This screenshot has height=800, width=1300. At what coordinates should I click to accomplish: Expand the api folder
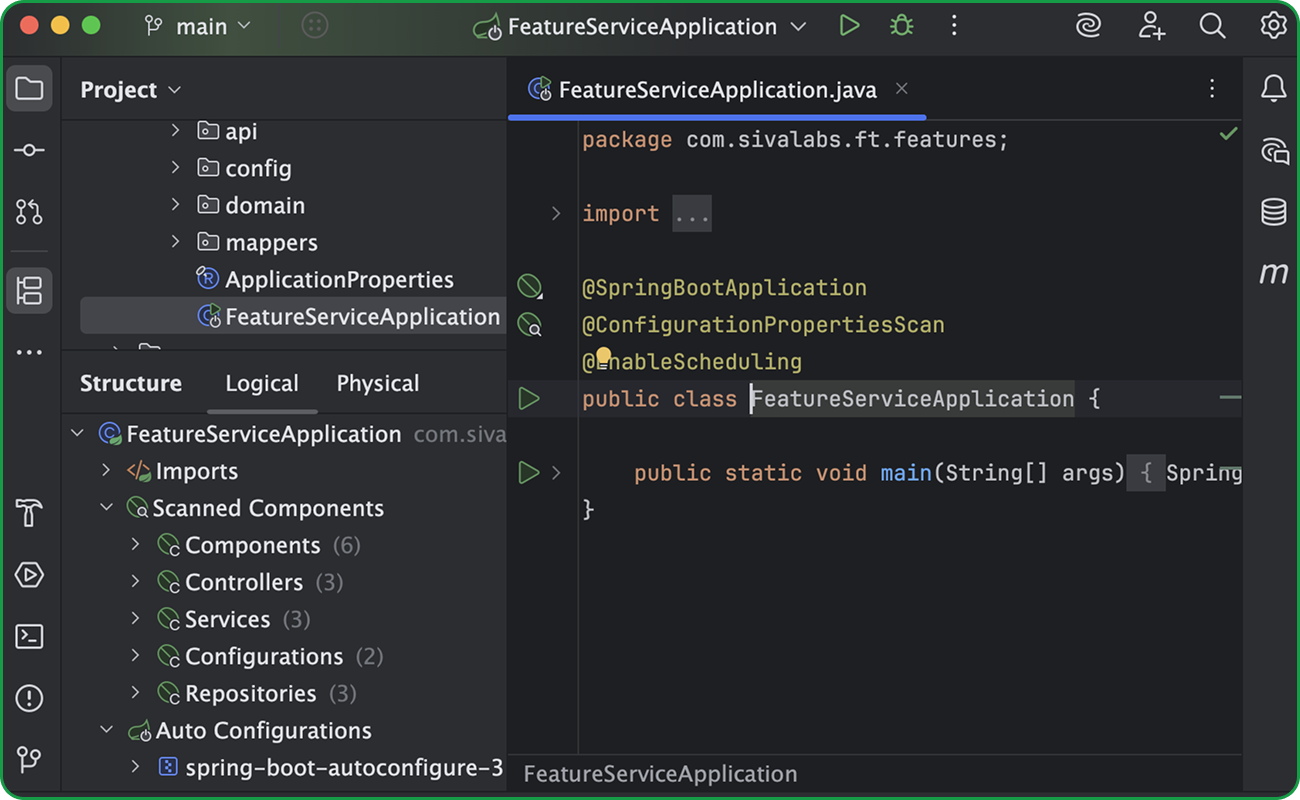pos(176,130)
